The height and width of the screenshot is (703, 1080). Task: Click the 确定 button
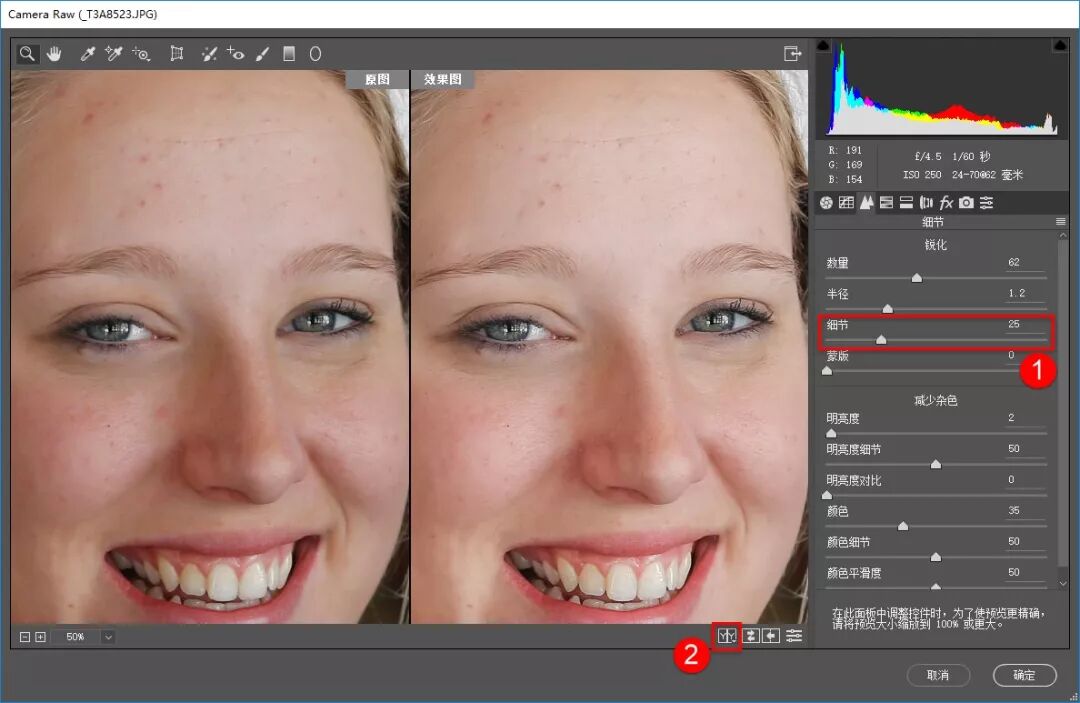pyautogui.click(x=1024, y=675)
